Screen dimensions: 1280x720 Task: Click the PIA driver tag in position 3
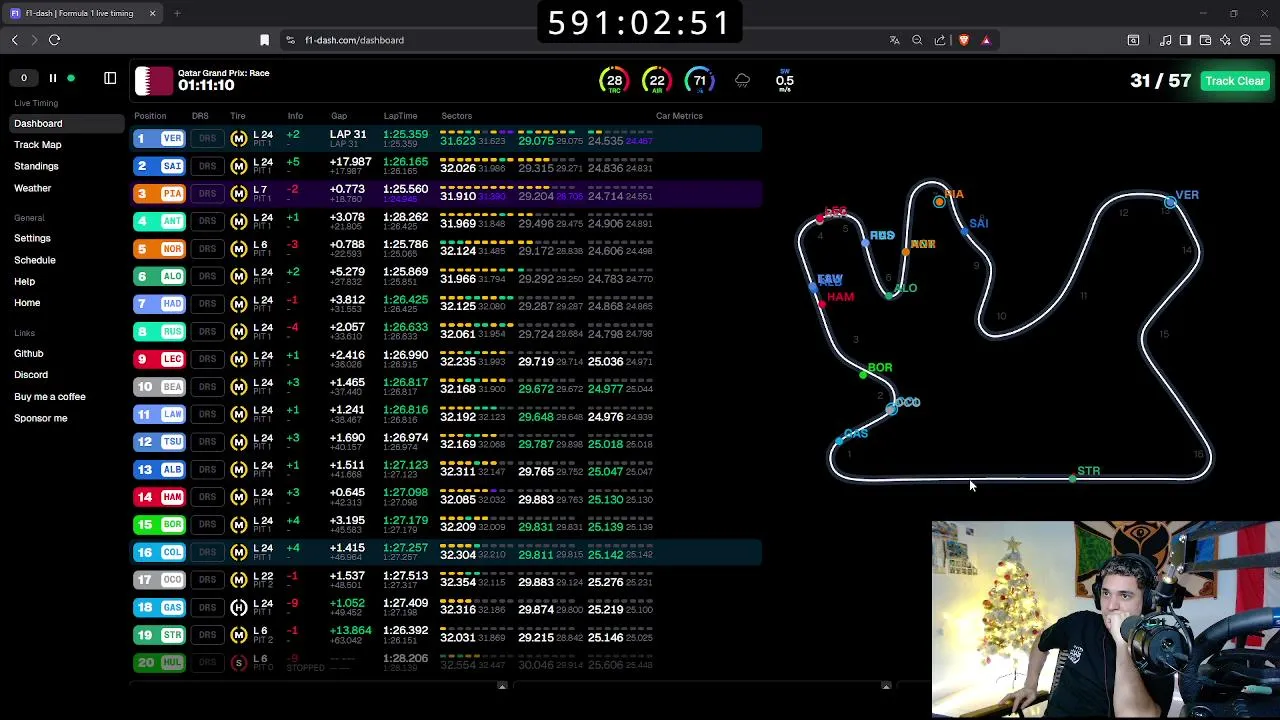click(159, 194)
